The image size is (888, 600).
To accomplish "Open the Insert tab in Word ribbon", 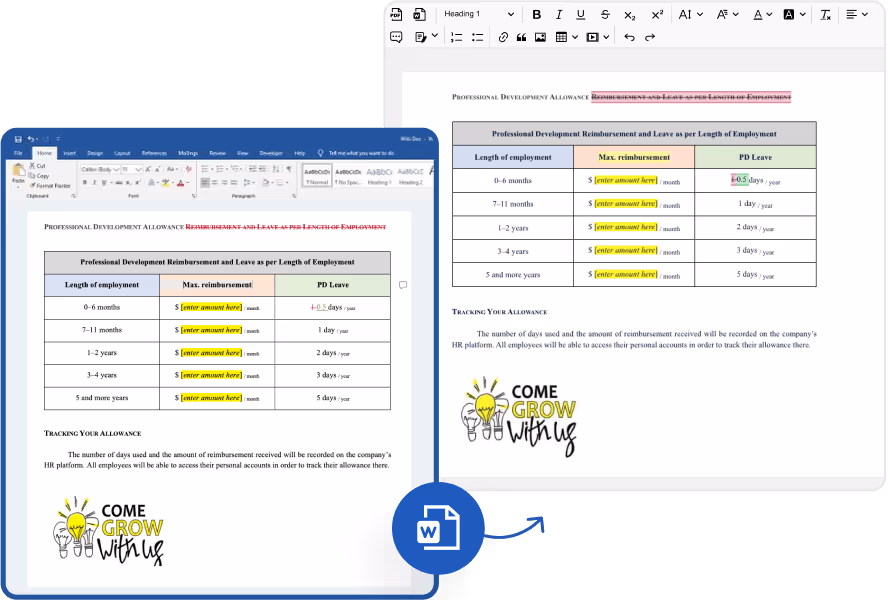I will 69,153.
